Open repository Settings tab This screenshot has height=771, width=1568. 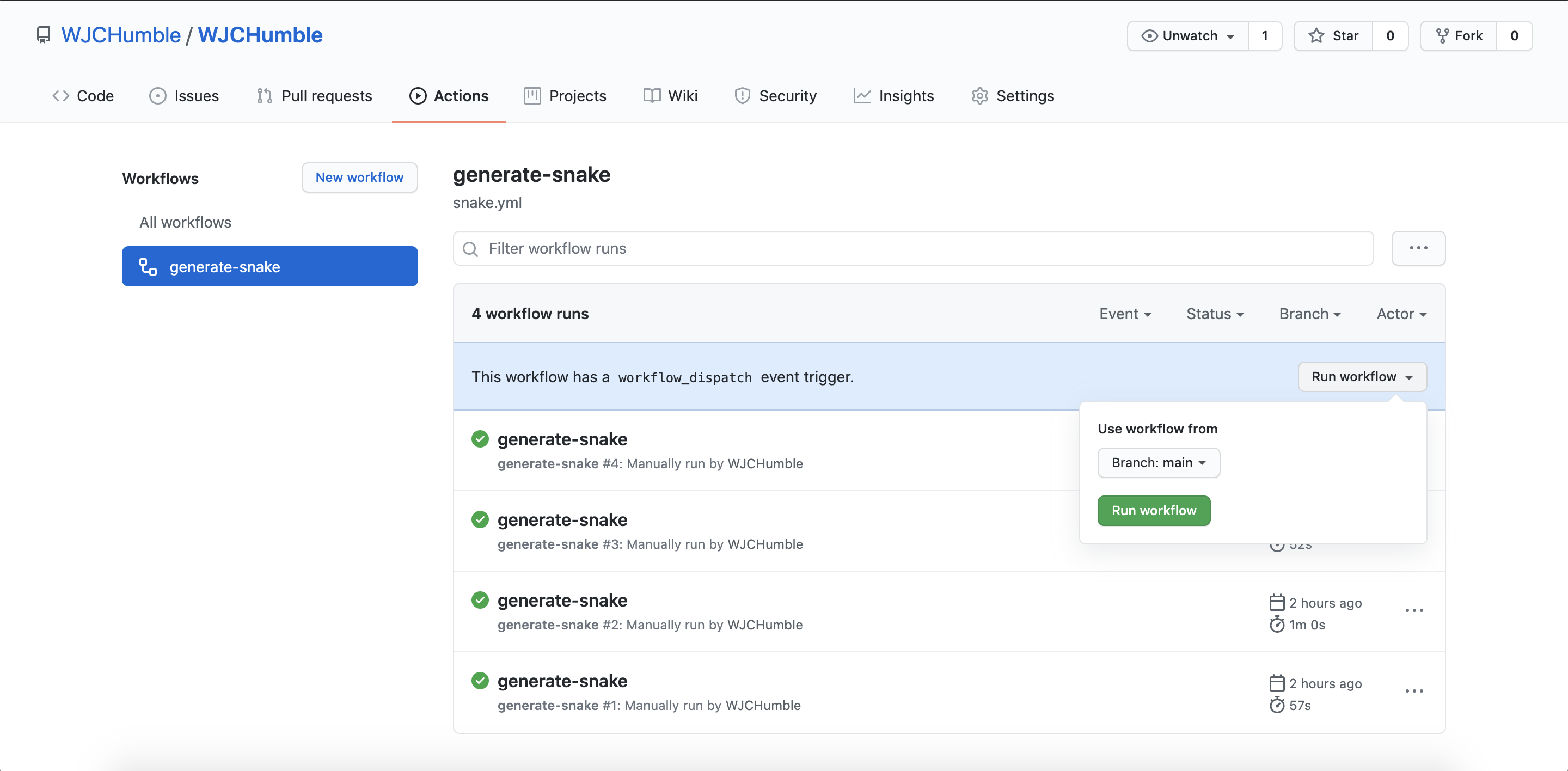coord(1013,96)
